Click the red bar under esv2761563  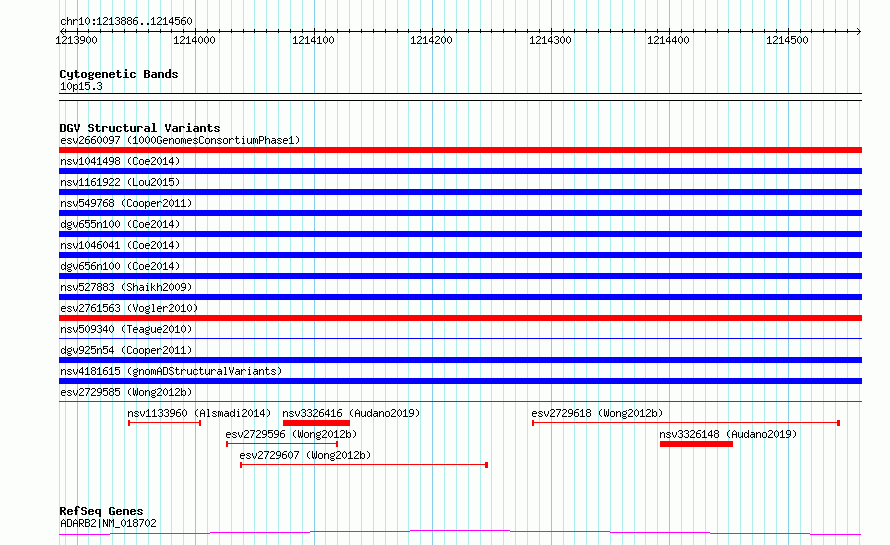point(460,318)
